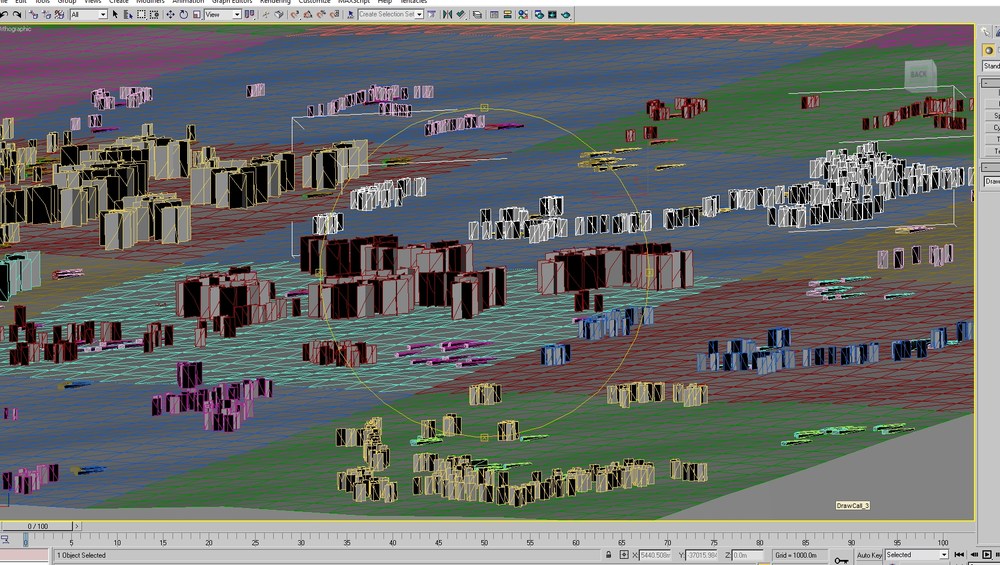Open the Rendering menu

tap(275, 2)
